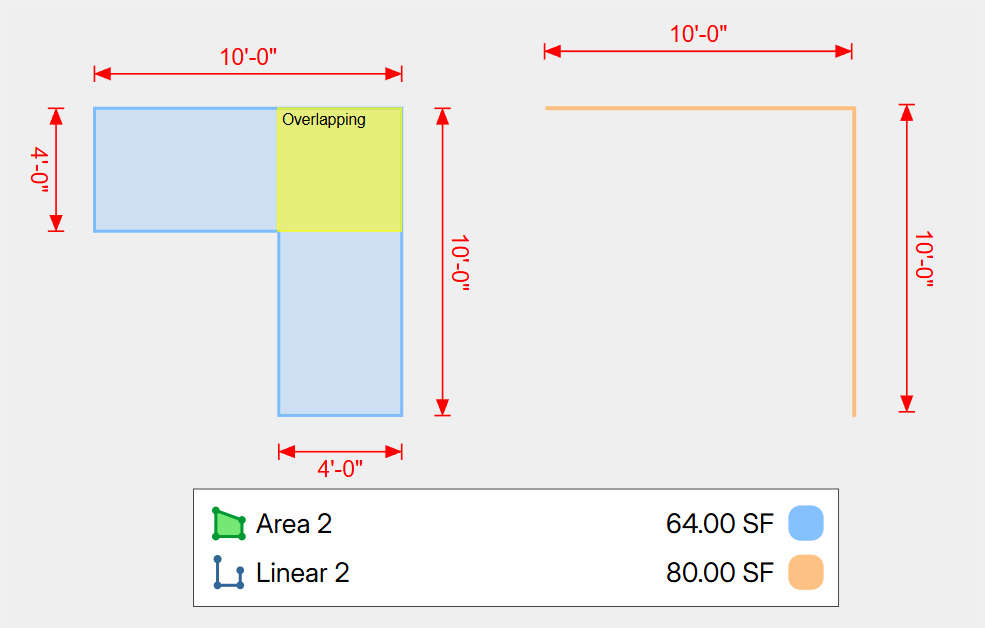
Task: Click the Linear 2 legend label
Action: [x=303, y=573]
